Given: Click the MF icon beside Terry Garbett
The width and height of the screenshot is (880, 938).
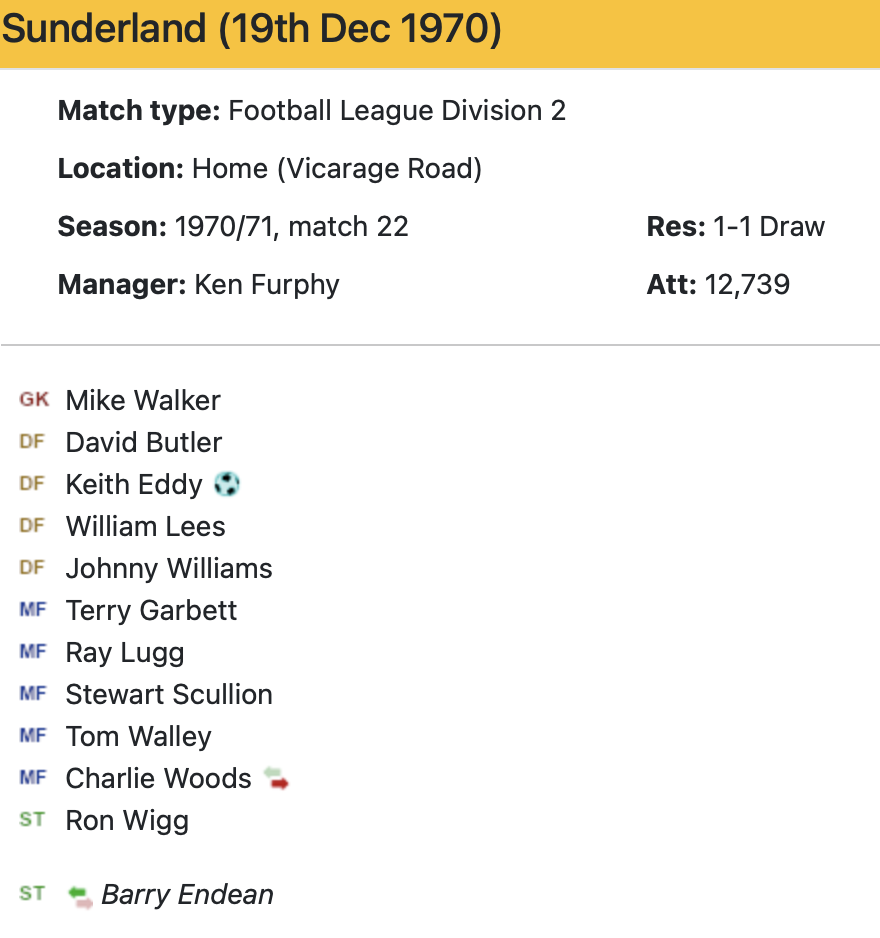Looking at the screenshot, I should click(x=33, y=610).
